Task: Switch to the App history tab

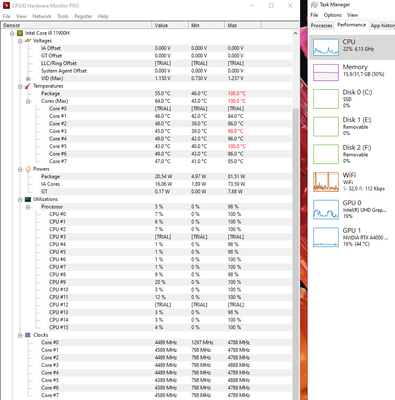Action: [x=382, y=26]
